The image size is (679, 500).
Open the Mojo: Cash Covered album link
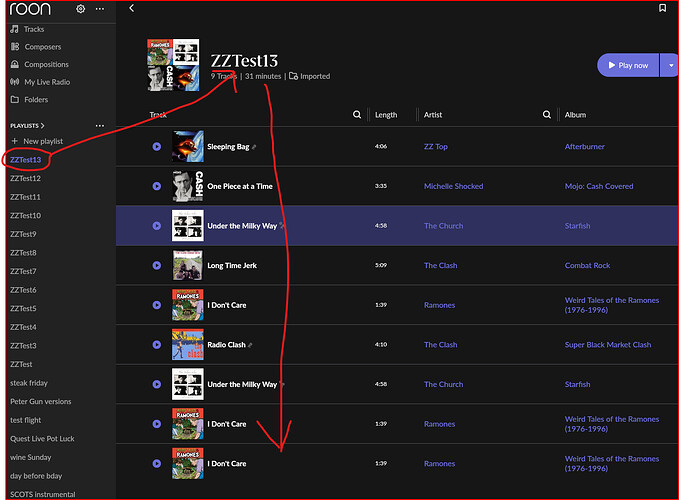pos(599,186)
